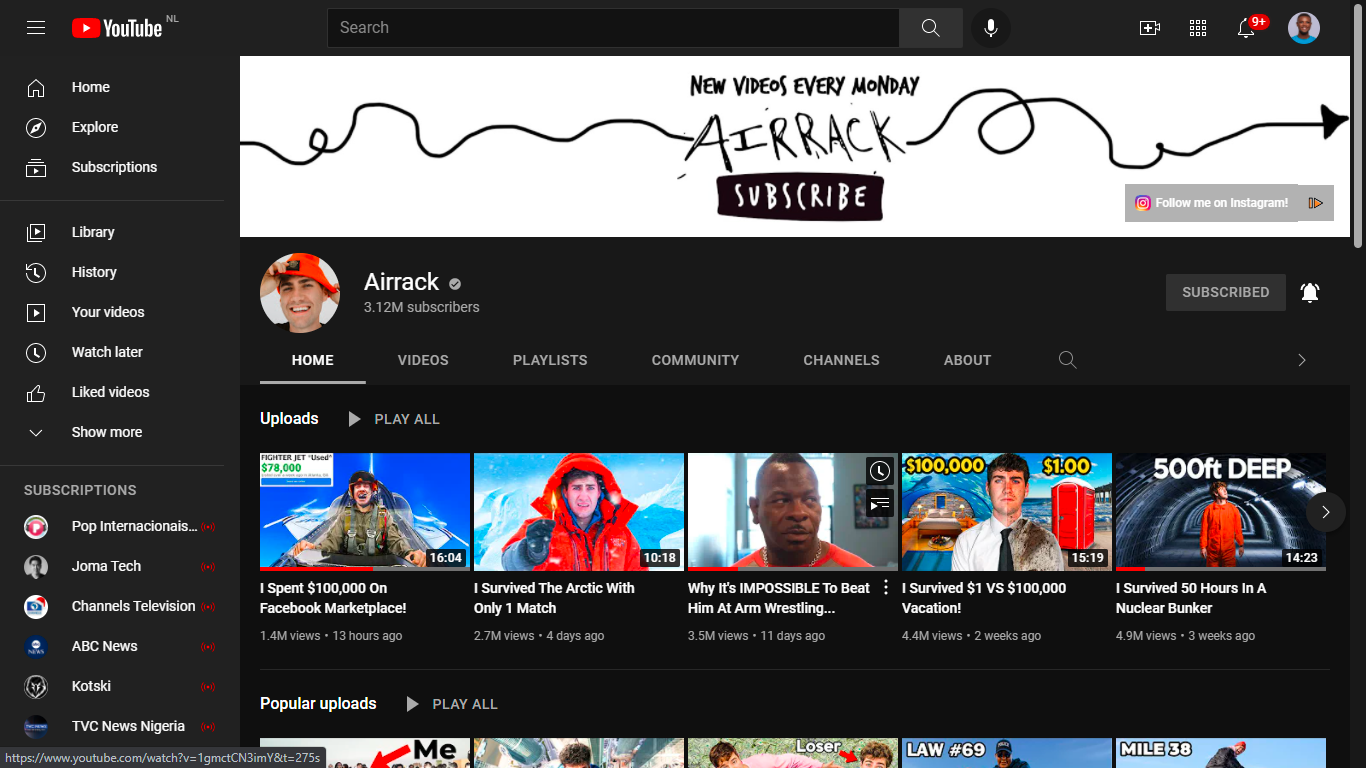
Task: Open title 'Why It's IMPOSSIBLE To Beat Him'
Action: point(779,598)
